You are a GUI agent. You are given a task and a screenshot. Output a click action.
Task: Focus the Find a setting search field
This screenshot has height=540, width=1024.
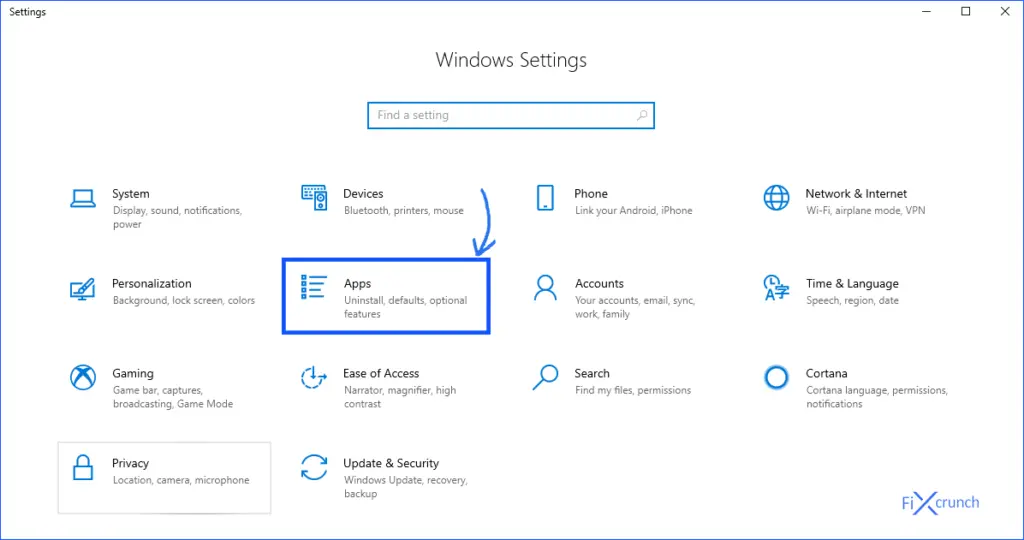[511, 116]
